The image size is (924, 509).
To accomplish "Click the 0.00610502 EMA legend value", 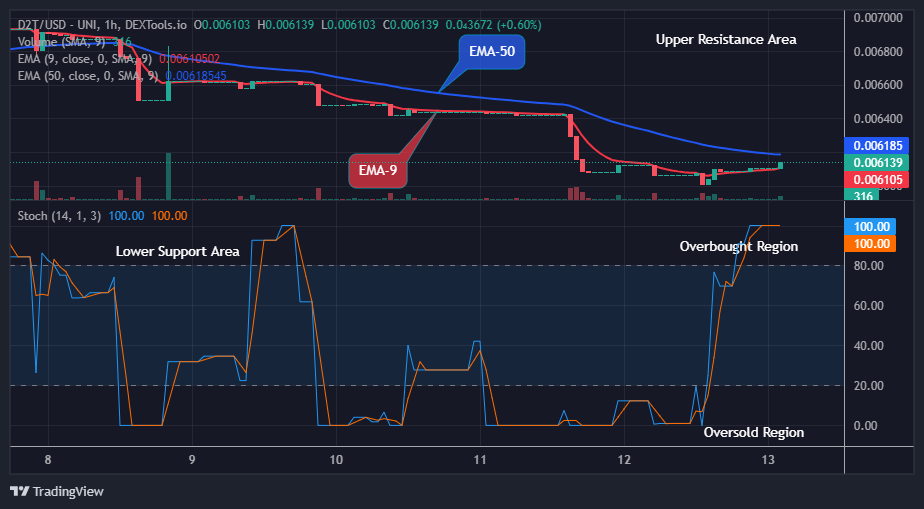I will pyautogui.click(x=190, y=59).
